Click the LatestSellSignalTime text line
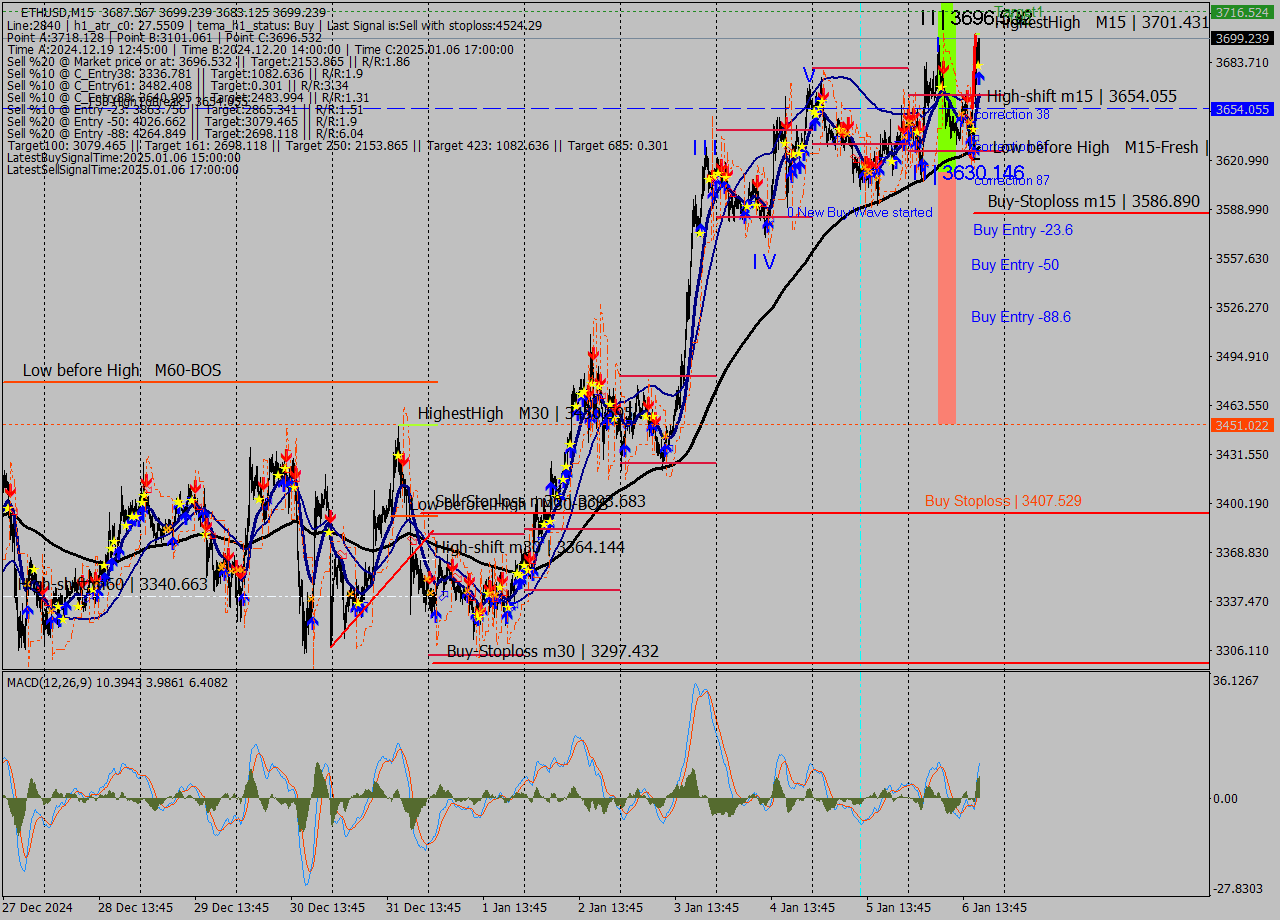This screenshot has height=920, width=1280. (123, 169)
